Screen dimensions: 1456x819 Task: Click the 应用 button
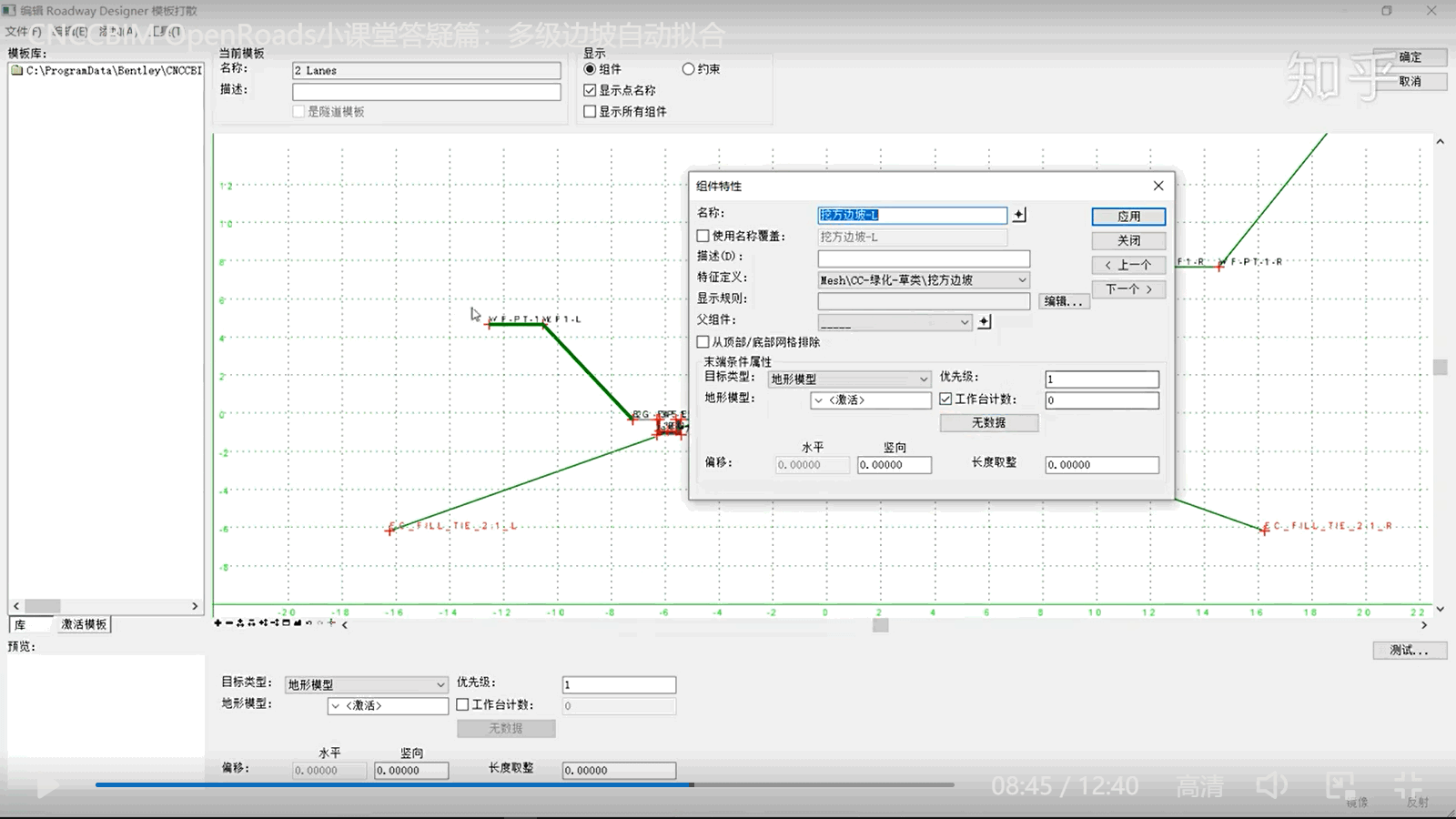[x=1128, y=217]
